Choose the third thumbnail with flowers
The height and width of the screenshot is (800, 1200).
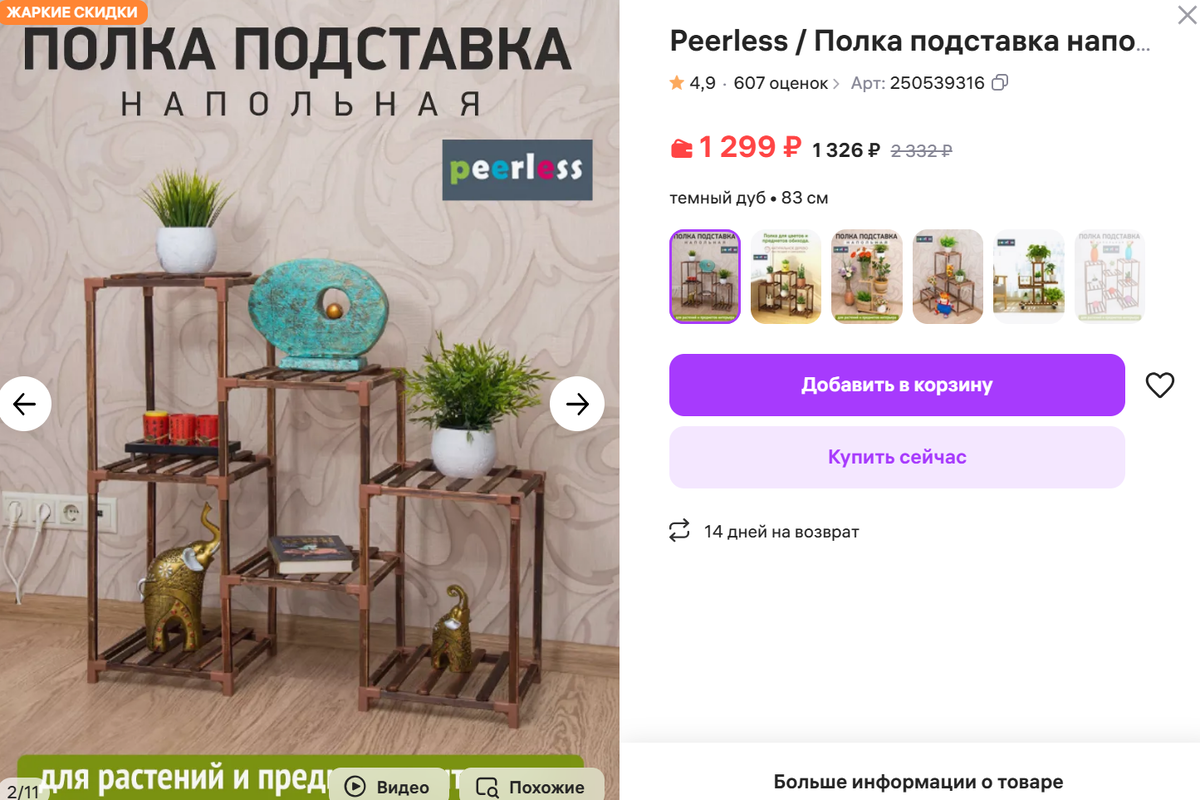pyautogui.click(x=867, y=276)
